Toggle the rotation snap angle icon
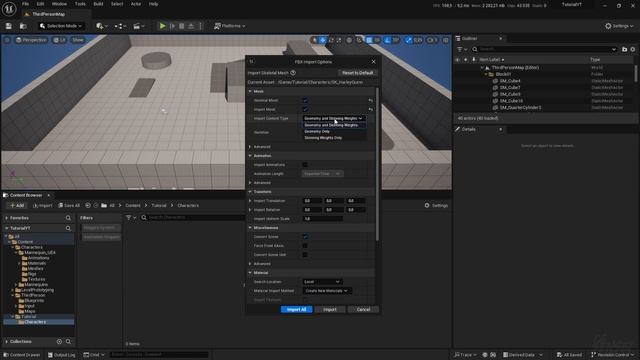This screenshot has height=360, width=640. tap(388, 40)
